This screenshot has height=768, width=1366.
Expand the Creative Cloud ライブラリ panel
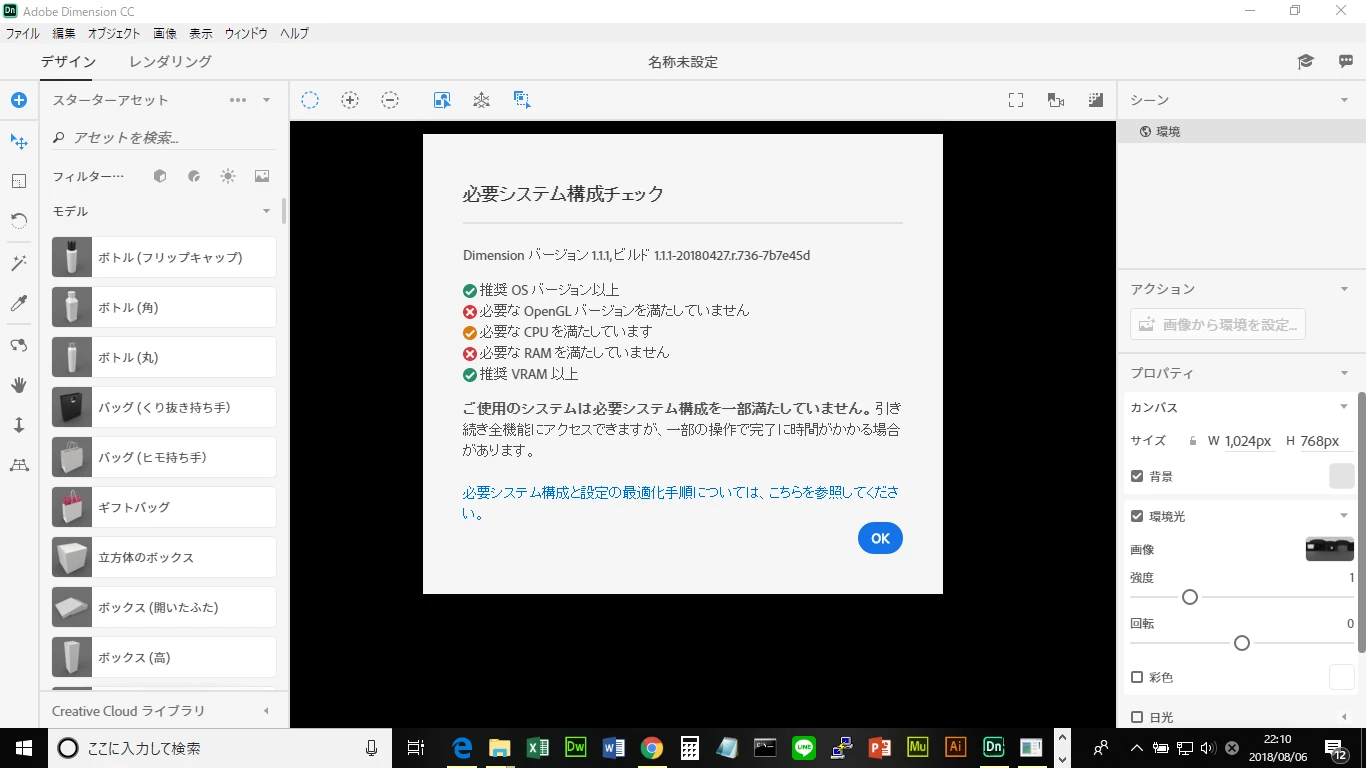[x=266, y=711]
